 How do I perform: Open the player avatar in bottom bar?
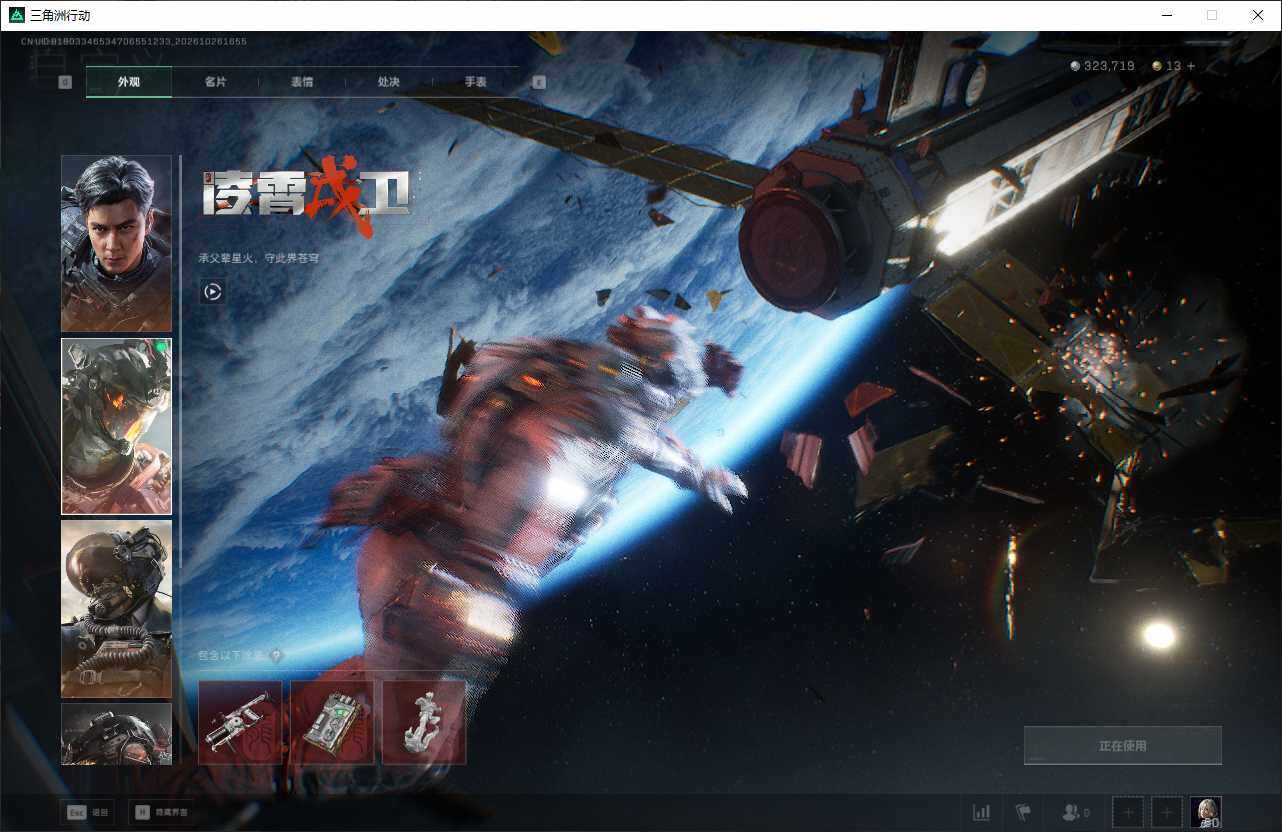click(1206, 812)
